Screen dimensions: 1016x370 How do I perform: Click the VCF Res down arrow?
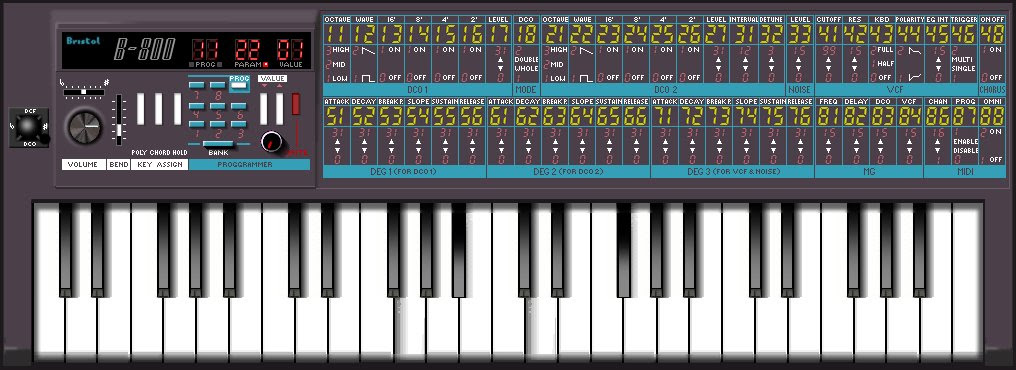pos(855,68)
